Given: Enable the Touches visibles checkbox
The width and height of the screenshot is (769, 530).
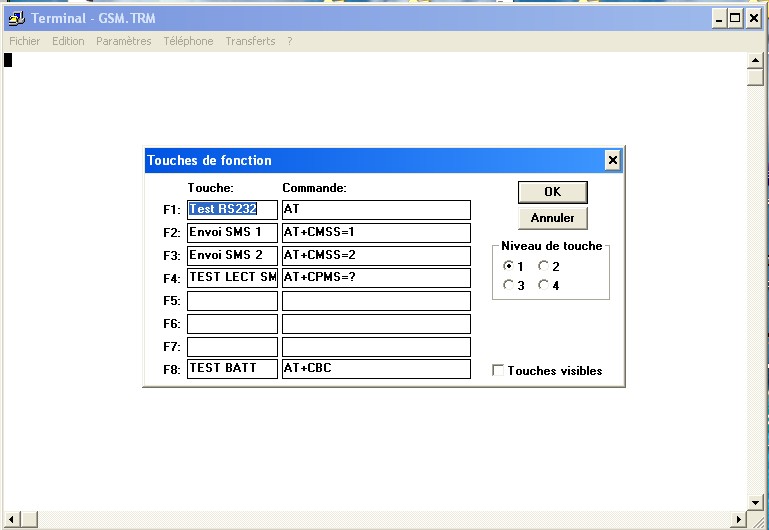Looking at the screenshot, I should pyautogui.click(x=498, y=371).
